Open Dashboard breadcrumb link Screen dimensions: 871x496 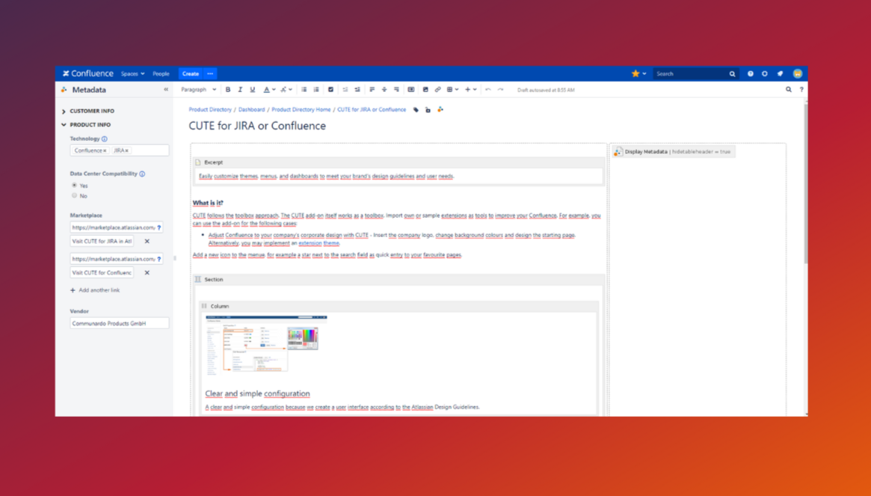(252, 110)
